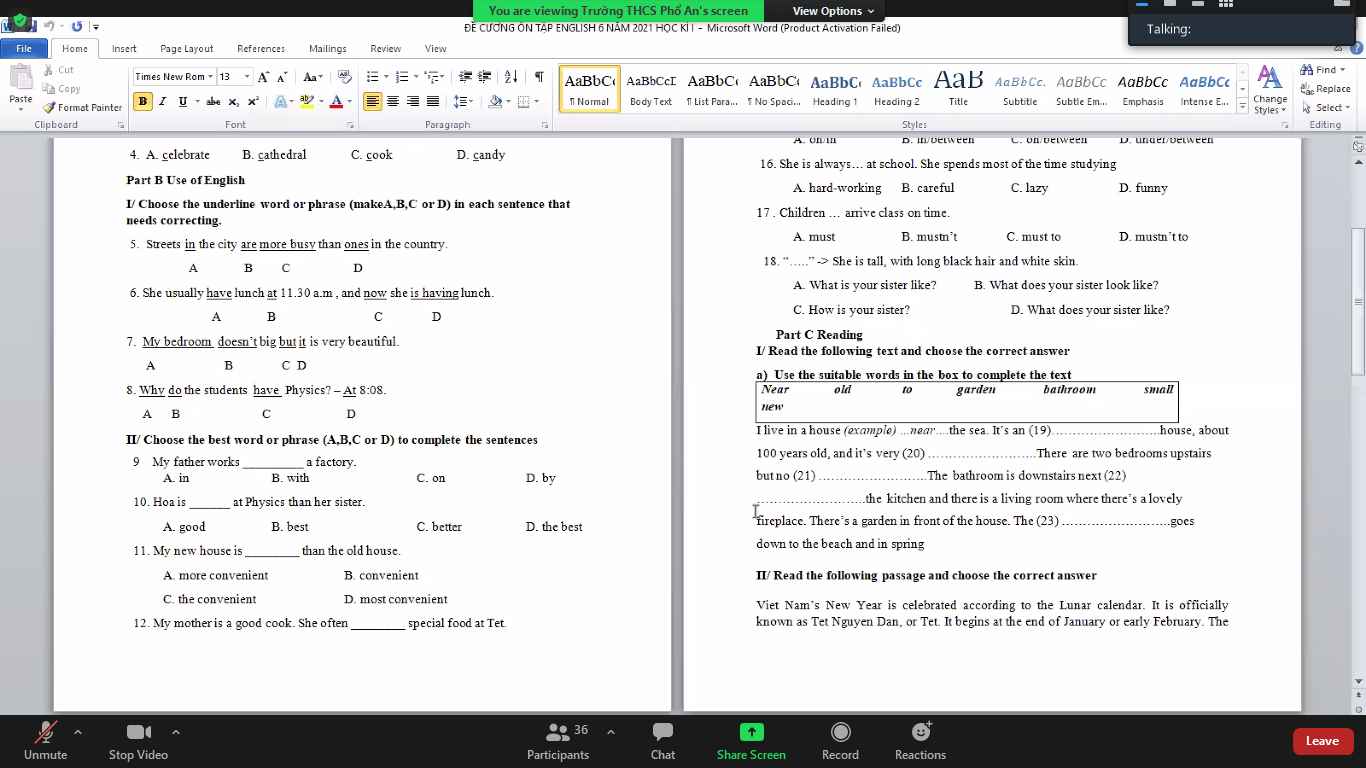This screenshot has height=768, width=1366.
Task: Click Grow Font icon
Action: (263, 77)
